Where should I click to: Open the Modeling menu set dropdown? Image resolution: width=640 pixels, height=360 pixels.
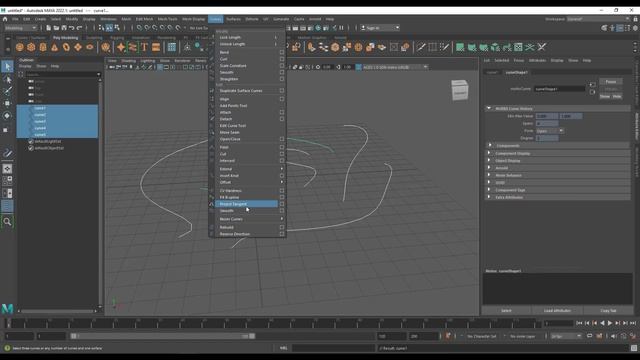click(x=20, y=28)
